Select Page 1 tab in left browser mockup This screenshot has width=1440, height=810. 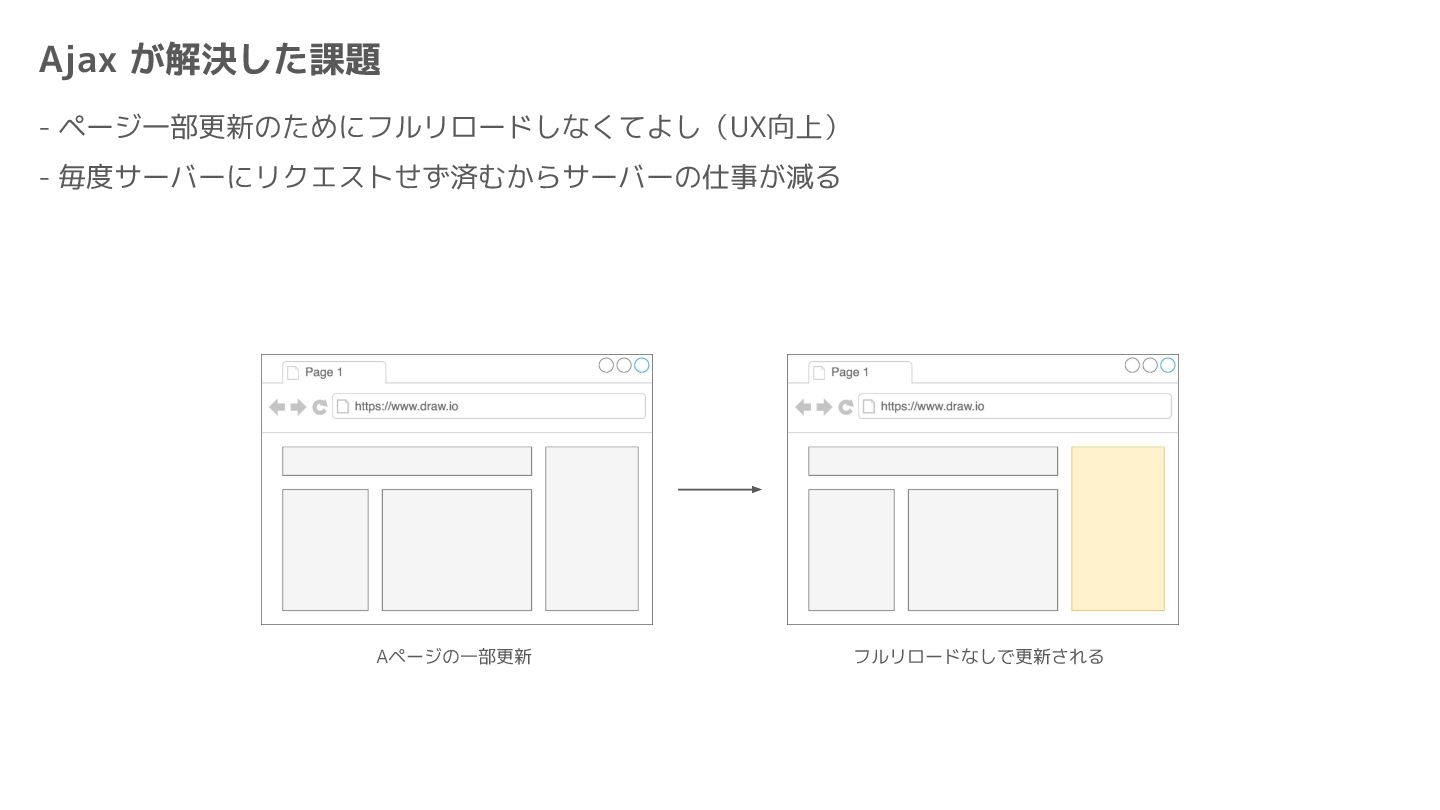coord(334,372)
